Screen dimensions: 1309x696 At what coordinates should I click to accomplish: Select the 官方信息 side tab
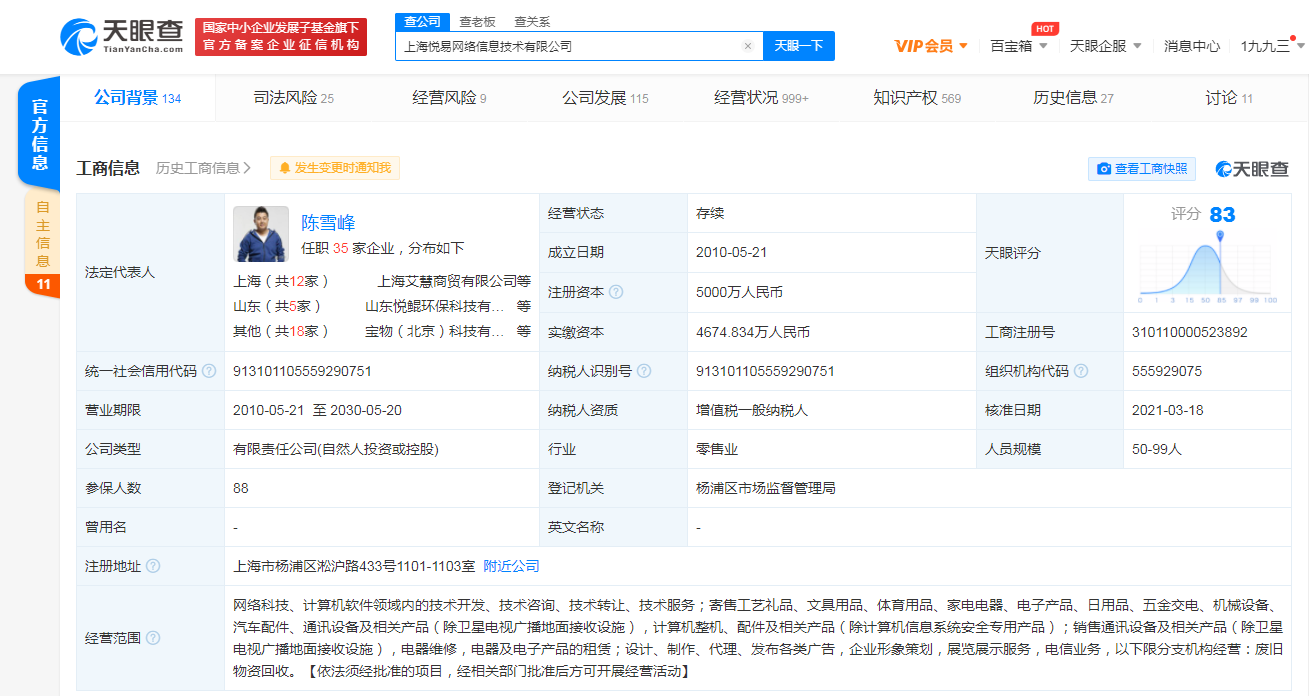(x=40, y=134)
